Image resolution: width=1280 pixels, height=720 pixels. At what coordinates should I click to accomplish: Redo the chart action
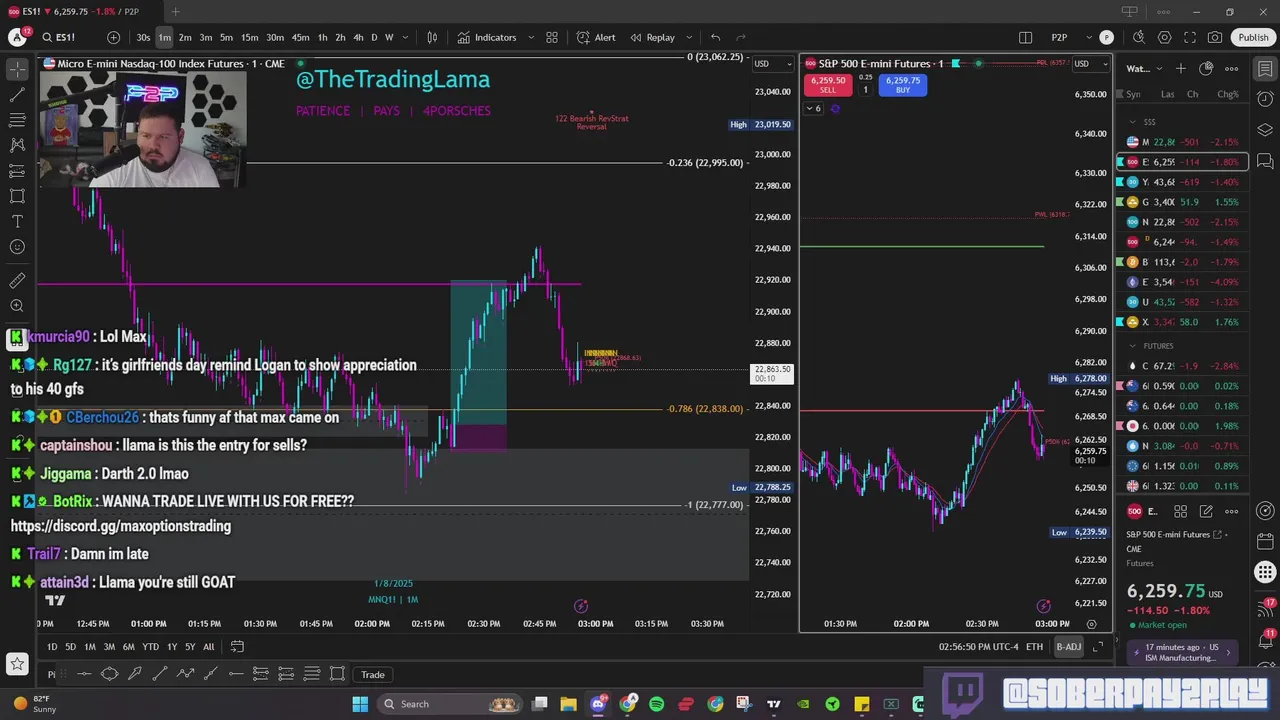point(741,37)
